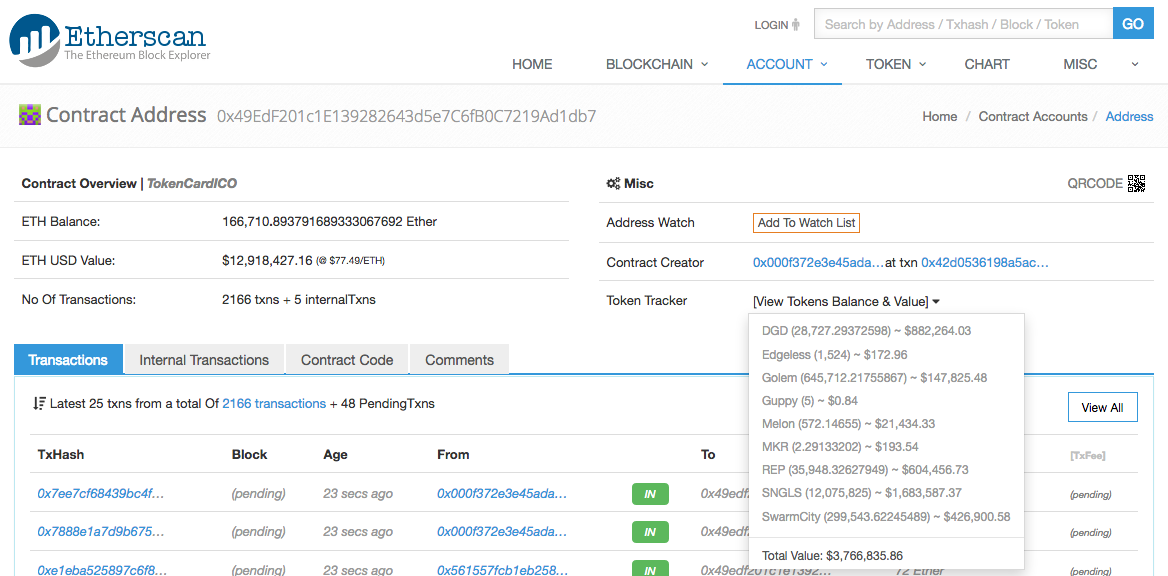The height and width of the screenshot is (576, 1168).
Task: Click the LOGIN link
Action: pos(771,25)
